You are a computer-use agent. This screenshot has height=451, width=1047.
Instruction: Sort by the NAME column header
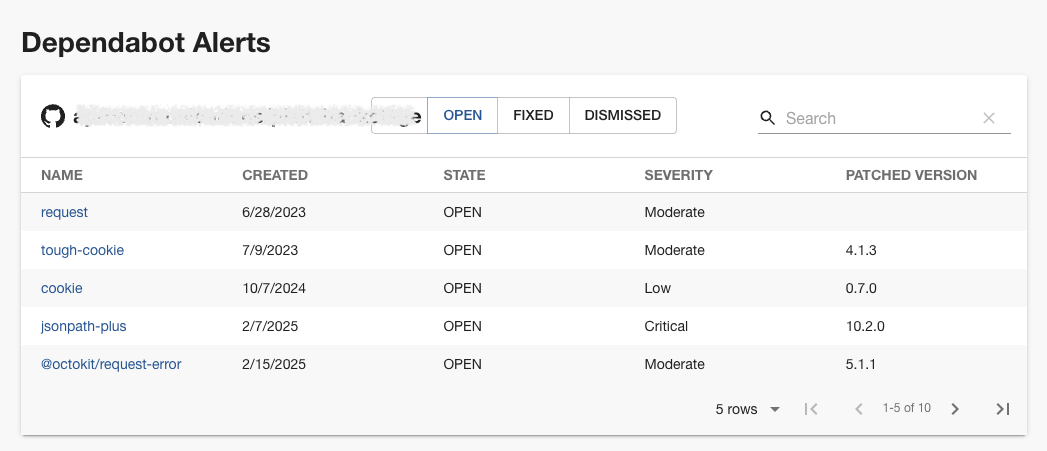(x=62, y=175)
